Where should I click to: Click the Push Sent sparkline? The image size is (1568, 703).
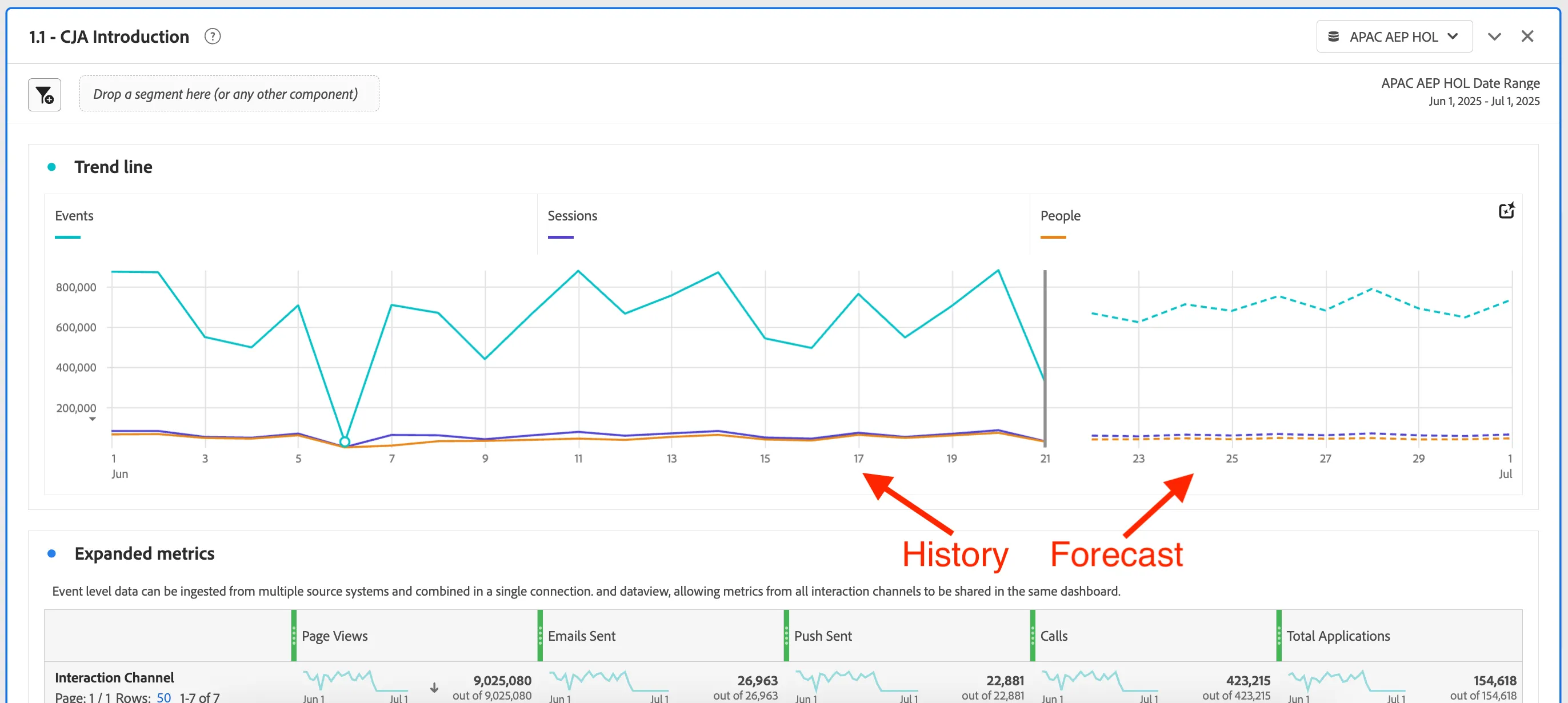[x=857, y=681]
